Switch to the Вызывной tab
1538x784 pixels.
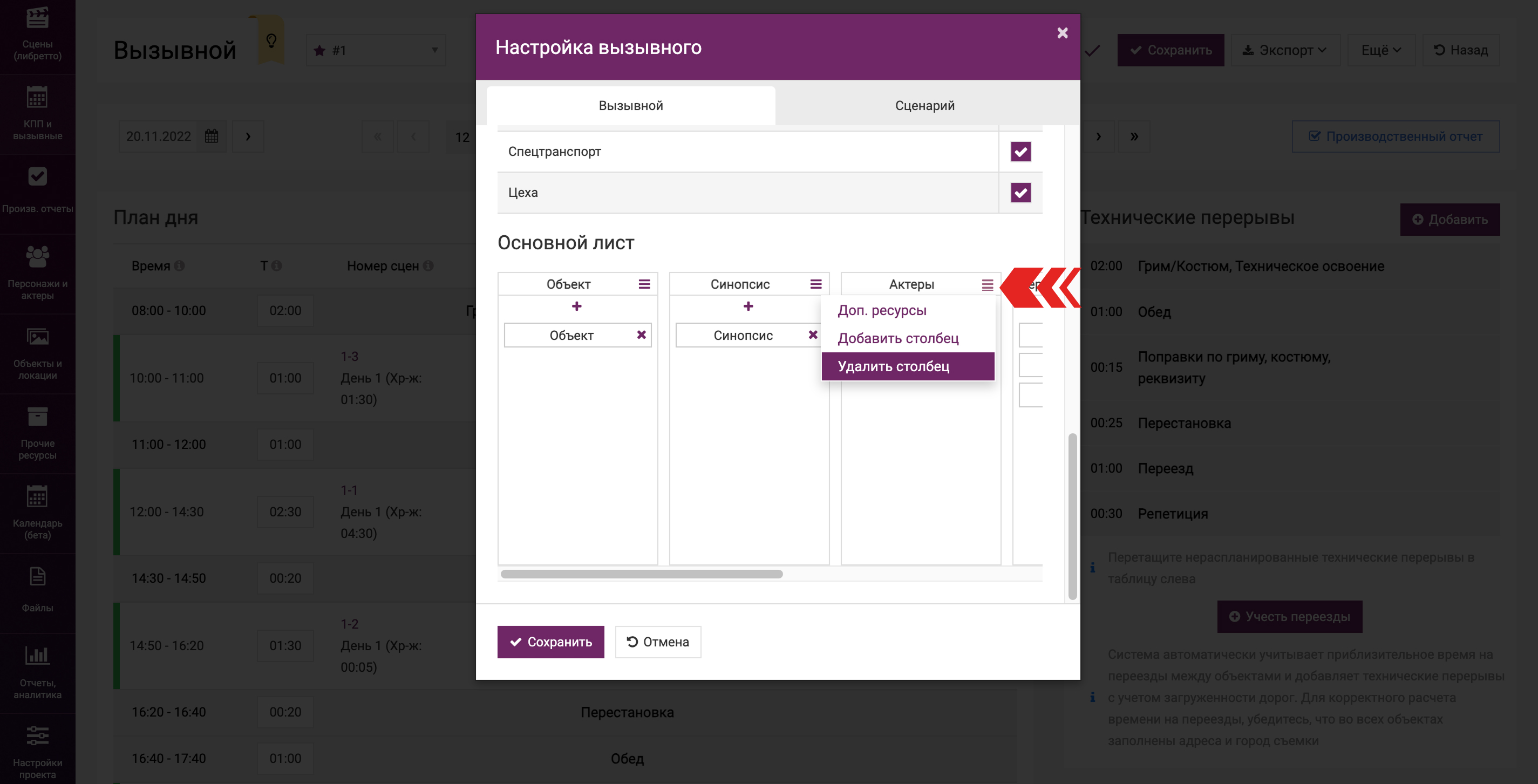pos(630,106)
